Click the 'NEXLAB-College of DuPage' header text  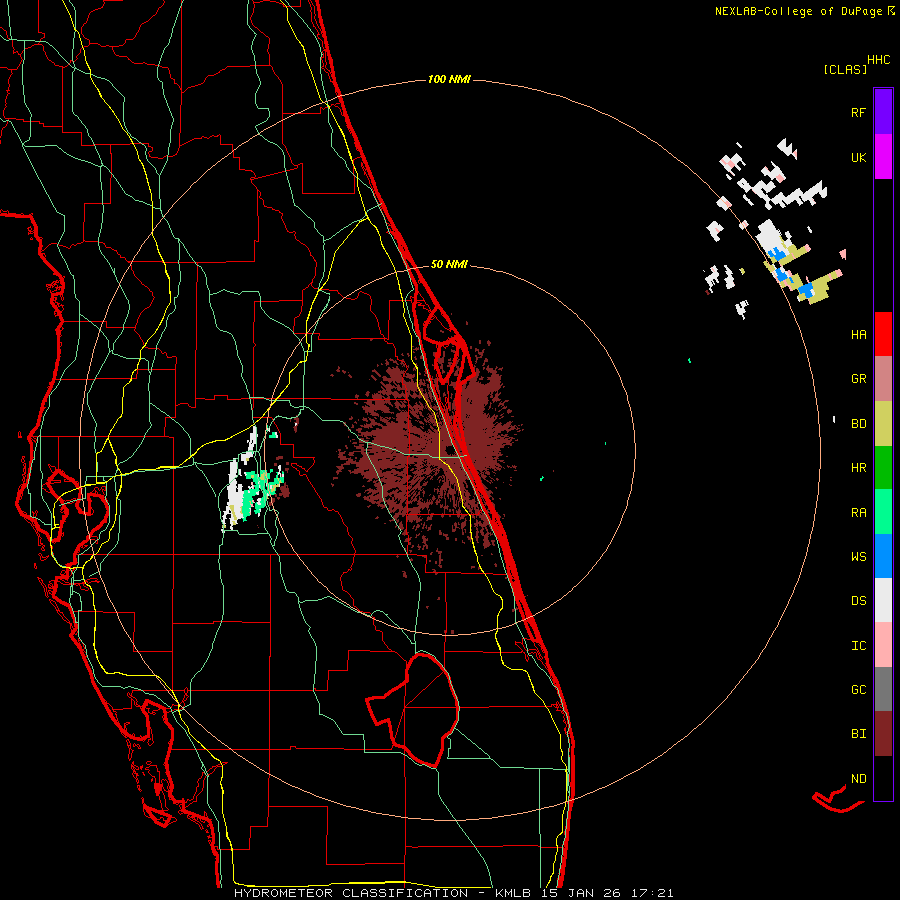point(798,11)
